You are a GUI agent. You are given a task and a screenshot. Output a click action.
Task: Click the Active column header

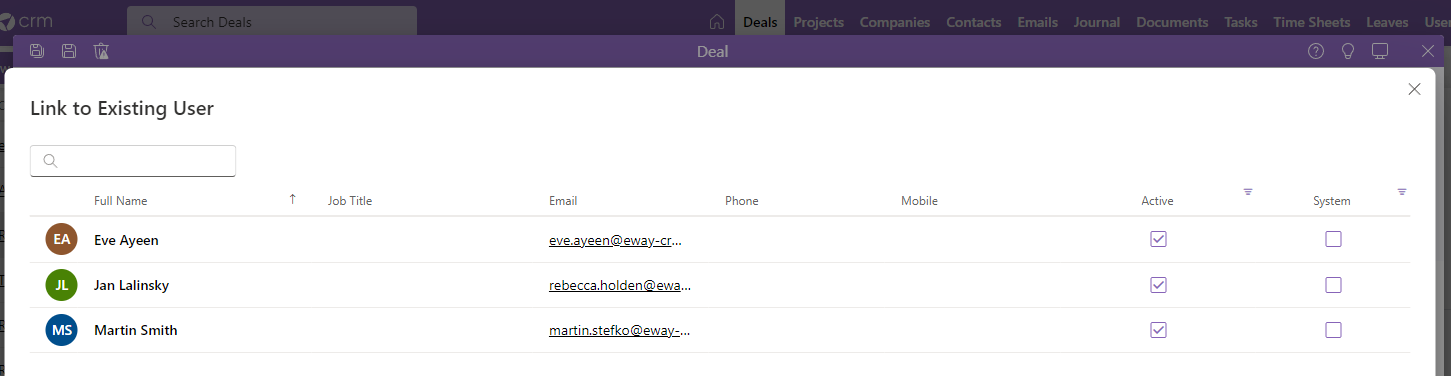click(1157, 201)
